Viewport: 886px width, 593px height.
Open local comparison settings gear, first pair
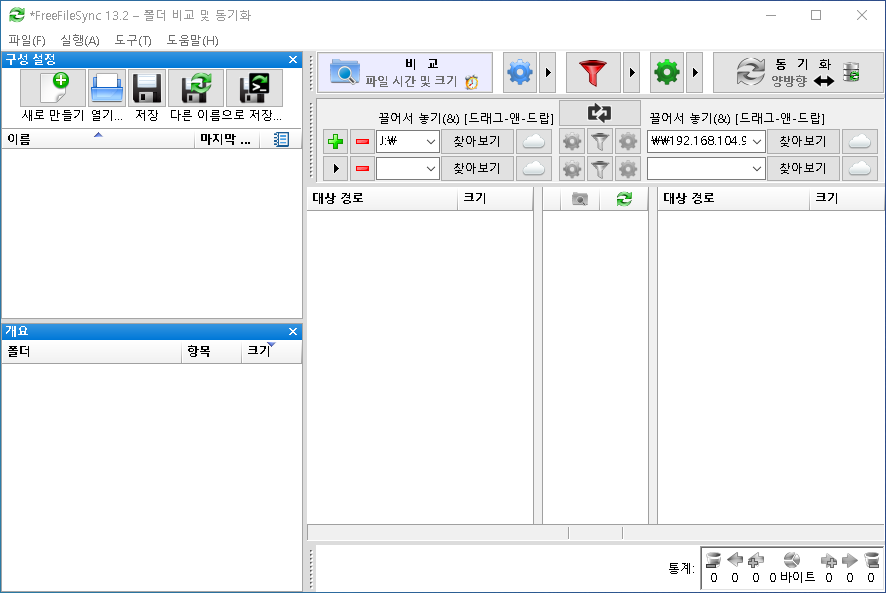572,141
